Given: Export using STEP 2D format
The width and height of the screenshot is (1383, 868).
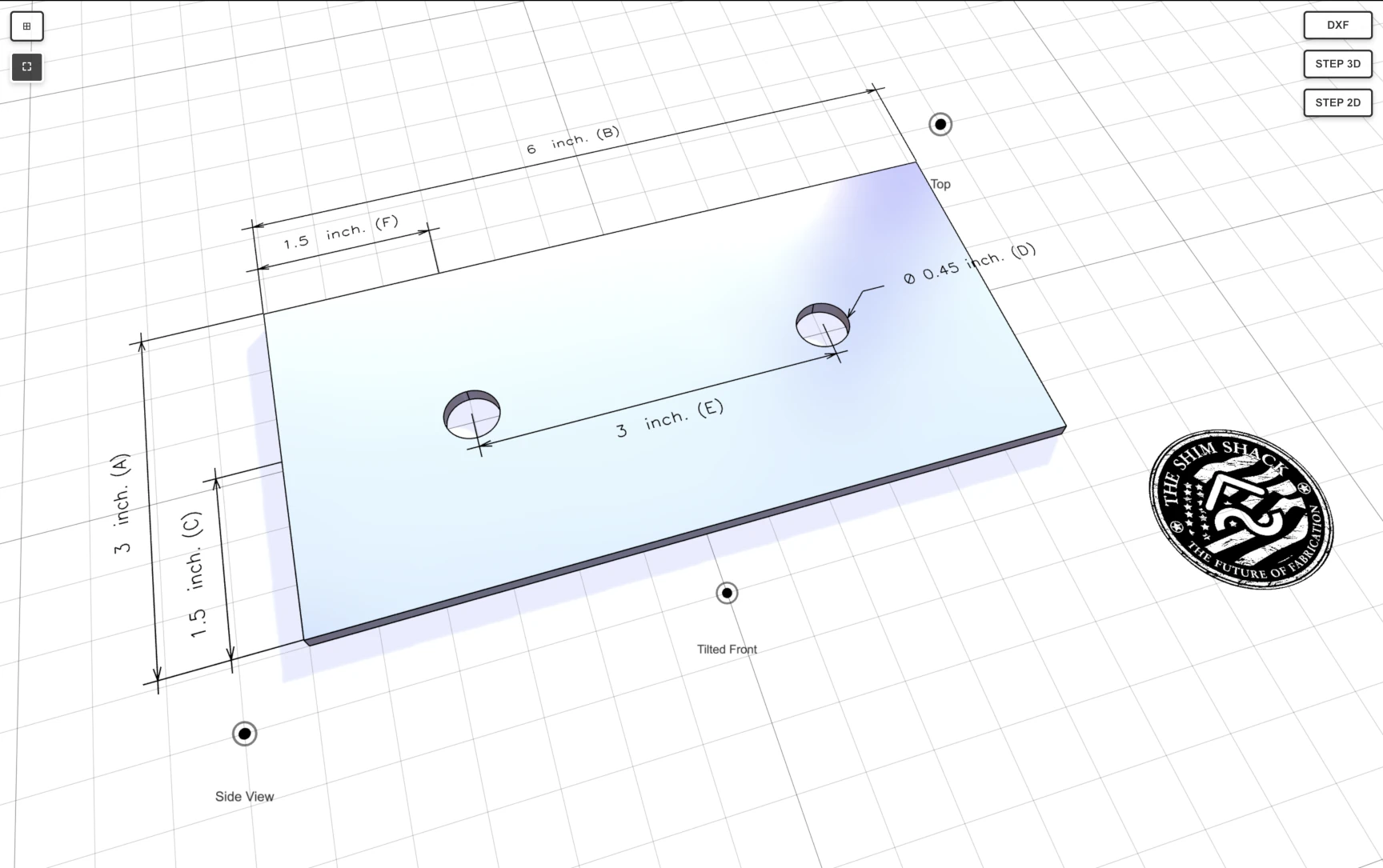Looking at the screenshot, I should pos(1337,102).
